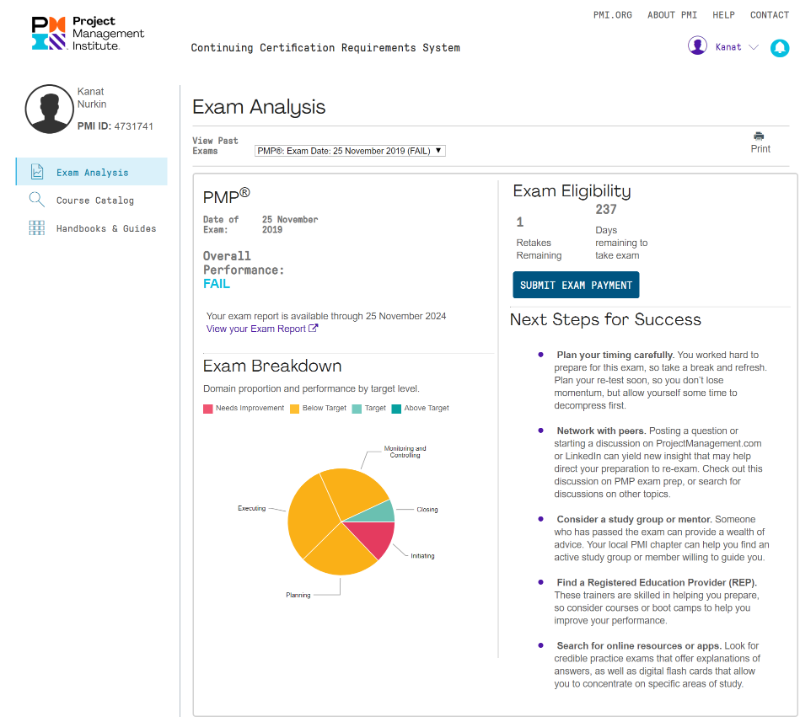Open the notifications bell

779,48
